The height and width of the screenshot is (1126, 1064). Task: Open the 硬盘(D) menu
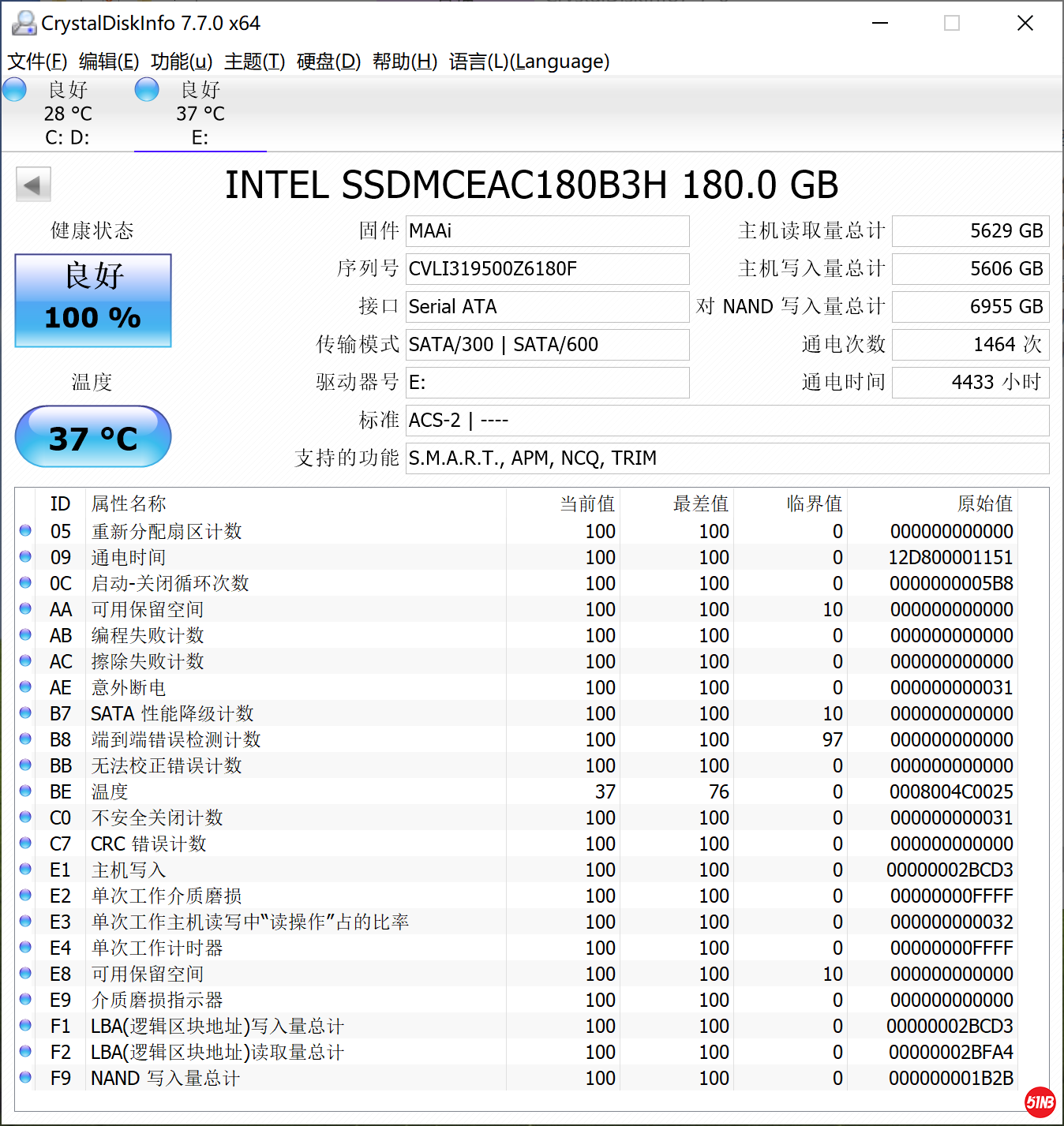(x=328, y=62)
